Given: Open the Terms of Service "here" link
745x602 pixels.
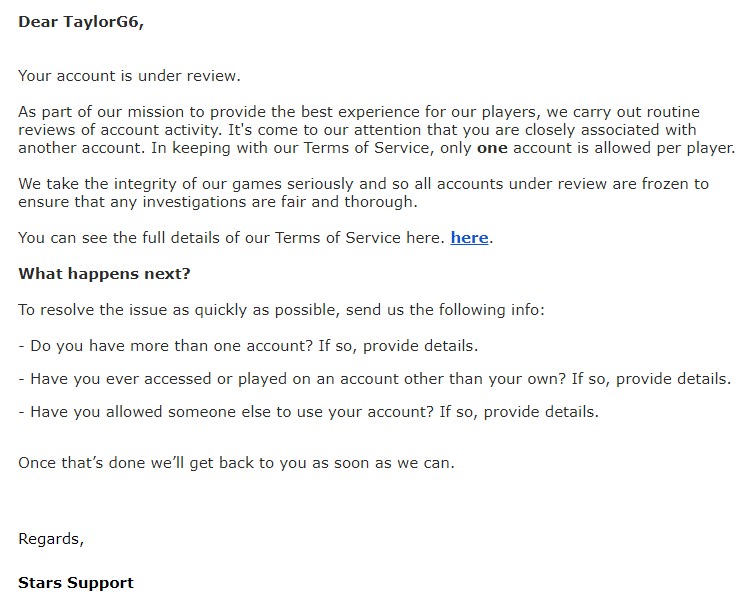Looking at the screenshot, I should 469,237.
